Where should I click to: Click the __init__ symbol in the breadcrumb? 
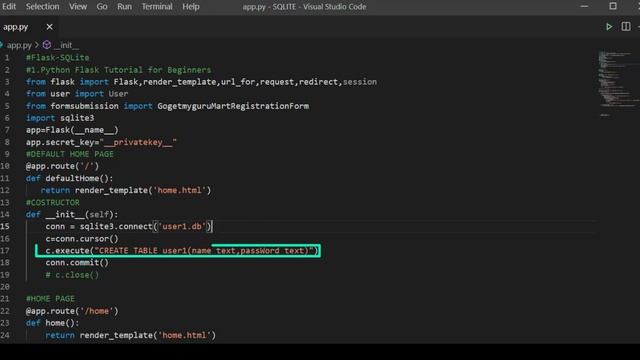click(66, 45)
